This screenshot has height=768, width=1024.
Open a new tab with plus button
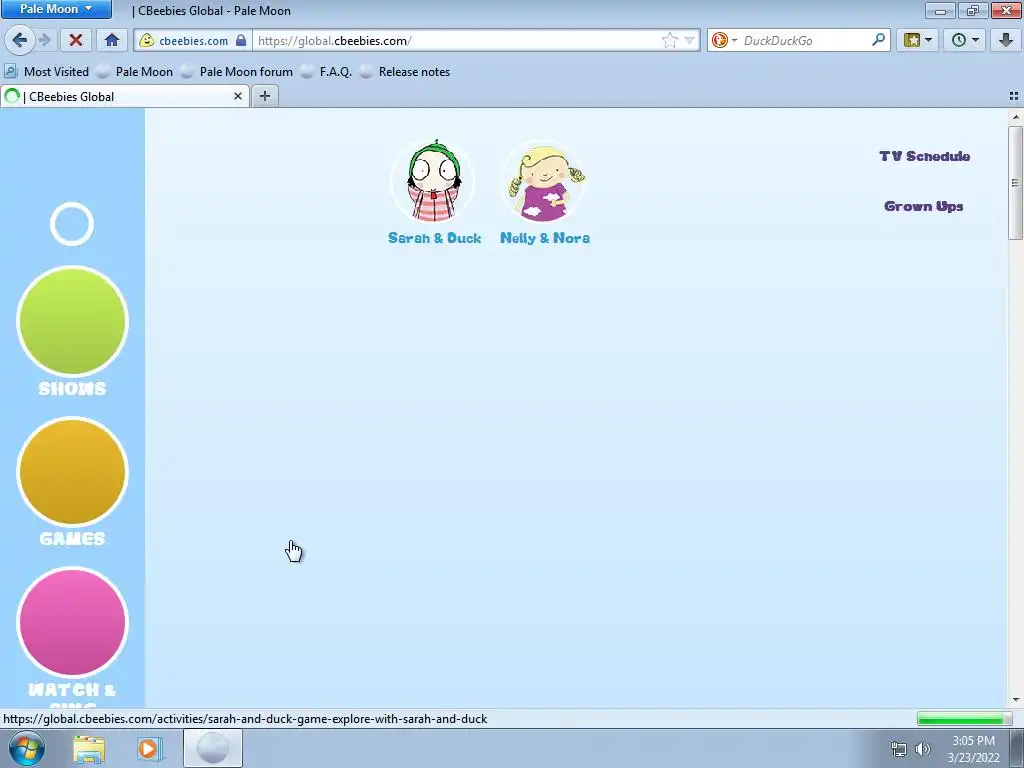[x=264, y=96]
